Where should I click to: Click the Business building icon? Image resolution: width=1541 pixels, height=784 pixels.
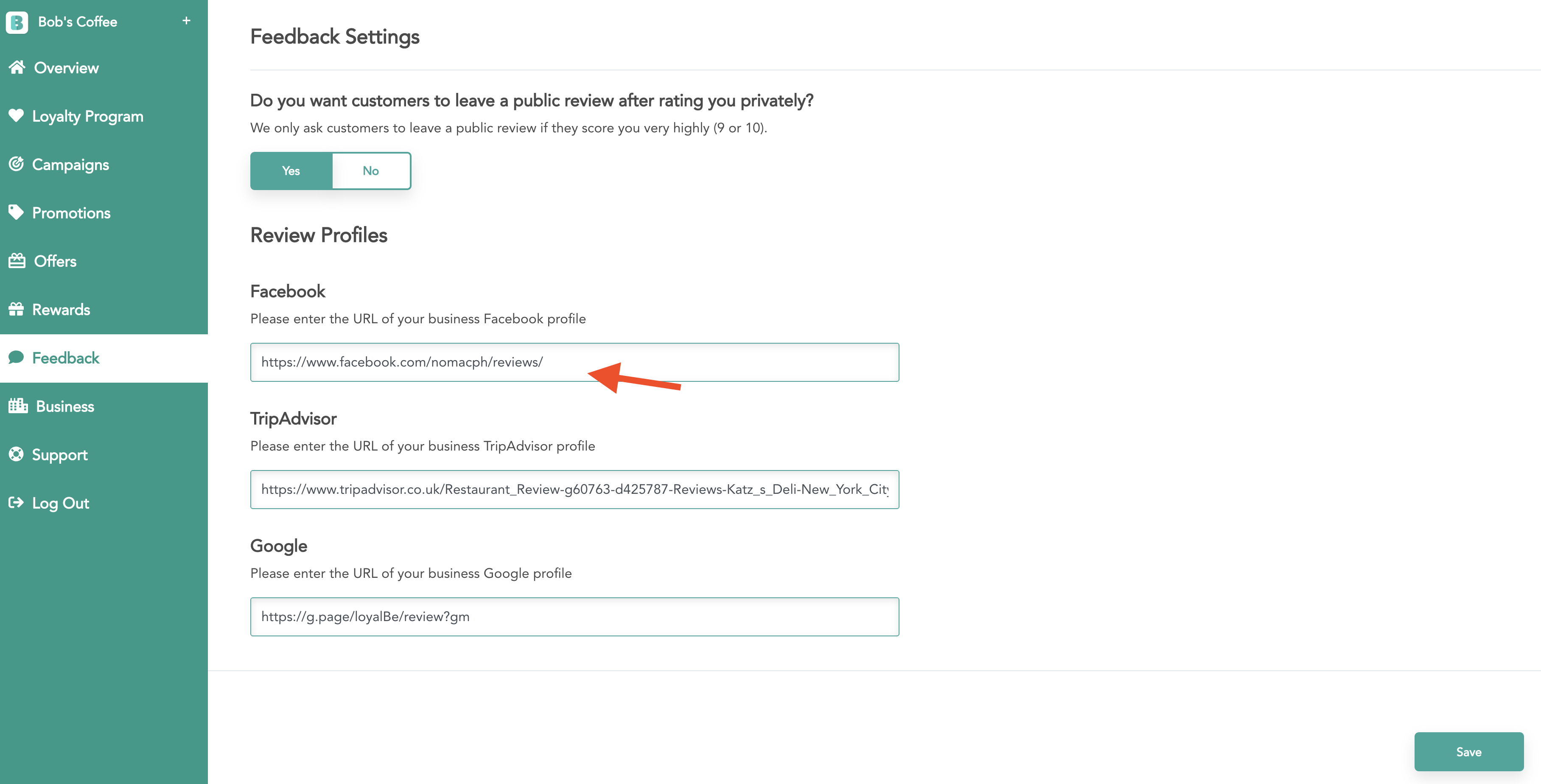(x=18, y=406)
